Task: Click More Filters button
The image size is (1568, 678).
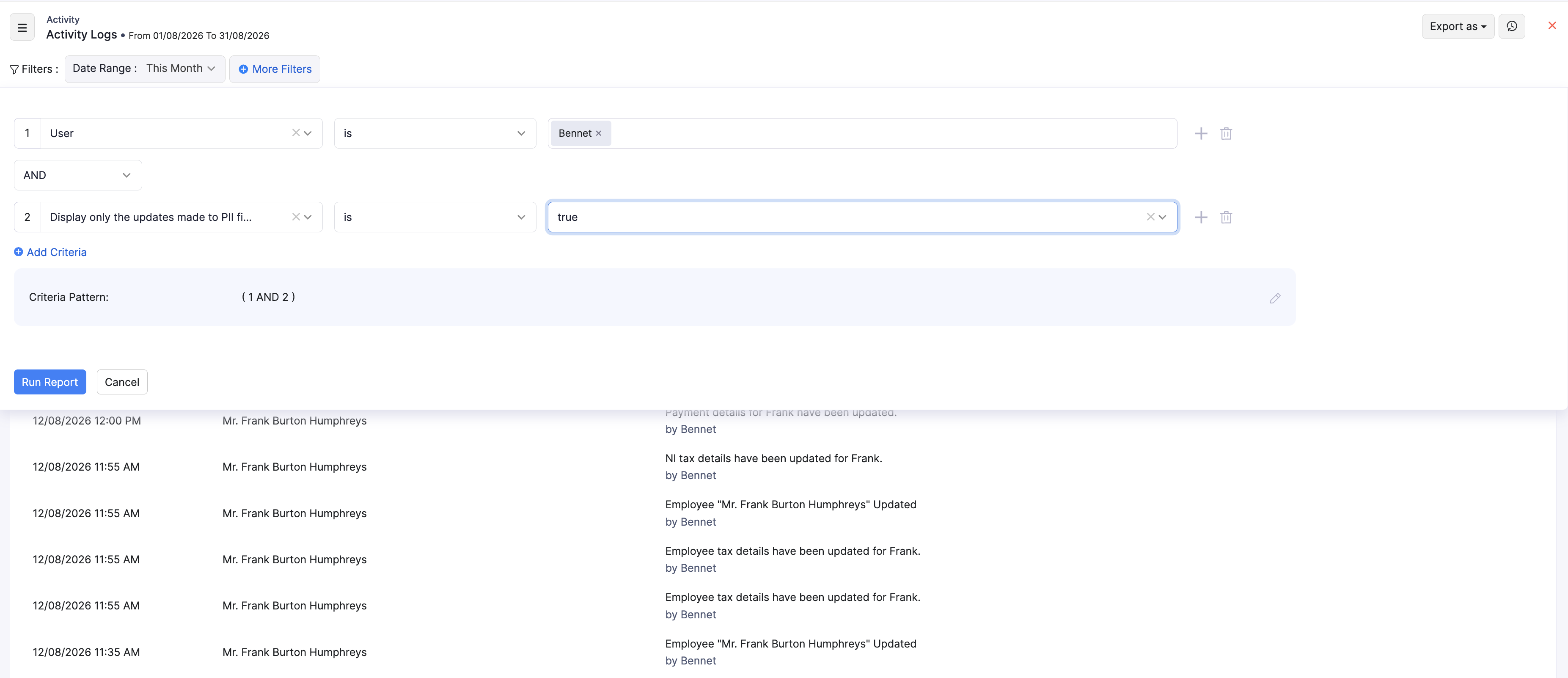Action: 275,69
